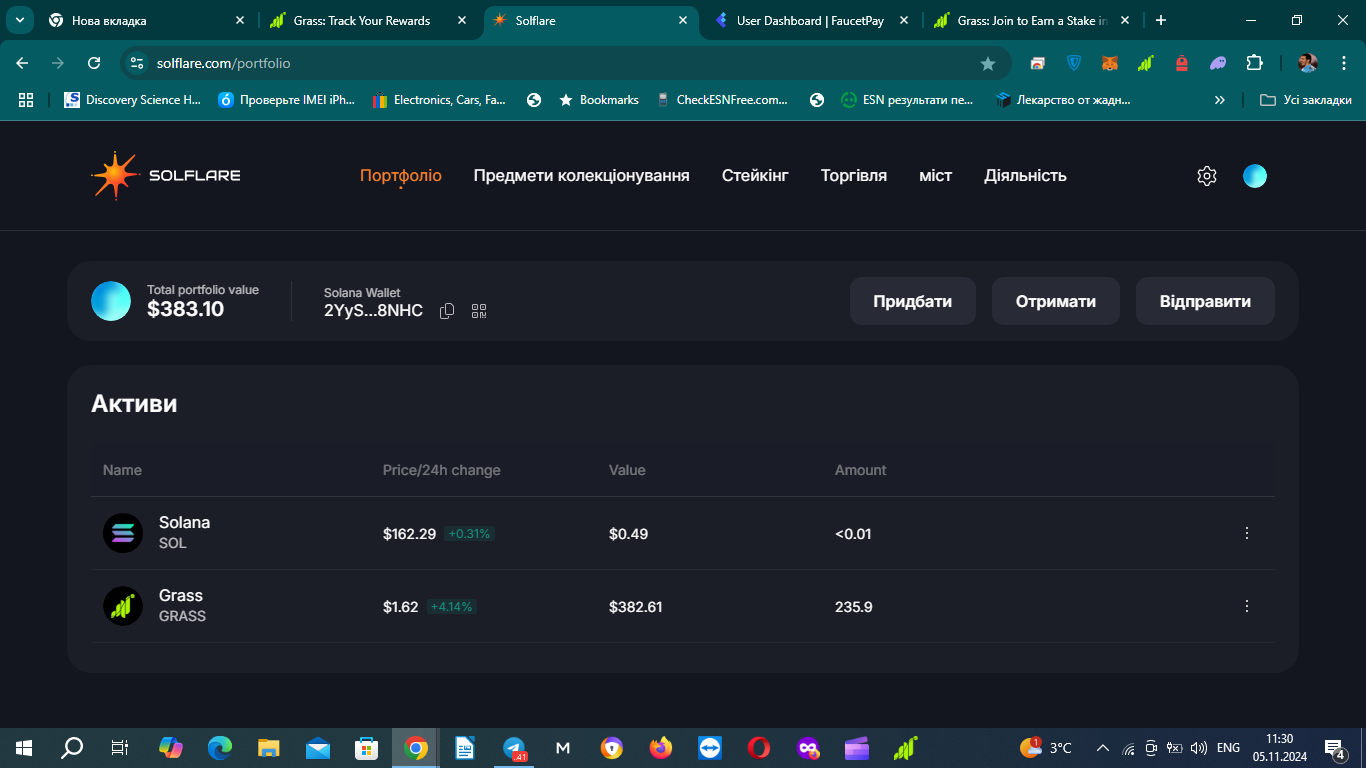Click the Solflare logo
This screenshot has width=1366, height=768.
pos(166,176)
